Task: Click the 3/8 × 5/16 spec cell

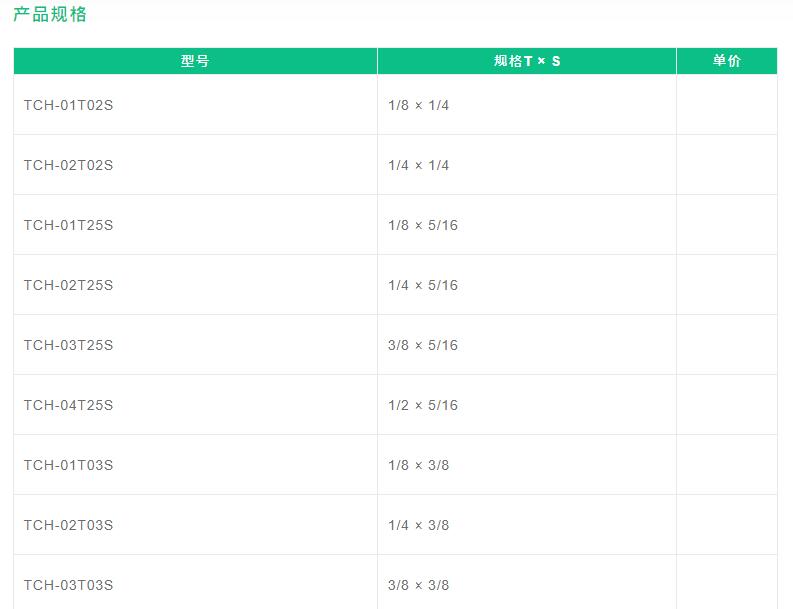Action: 526,345
